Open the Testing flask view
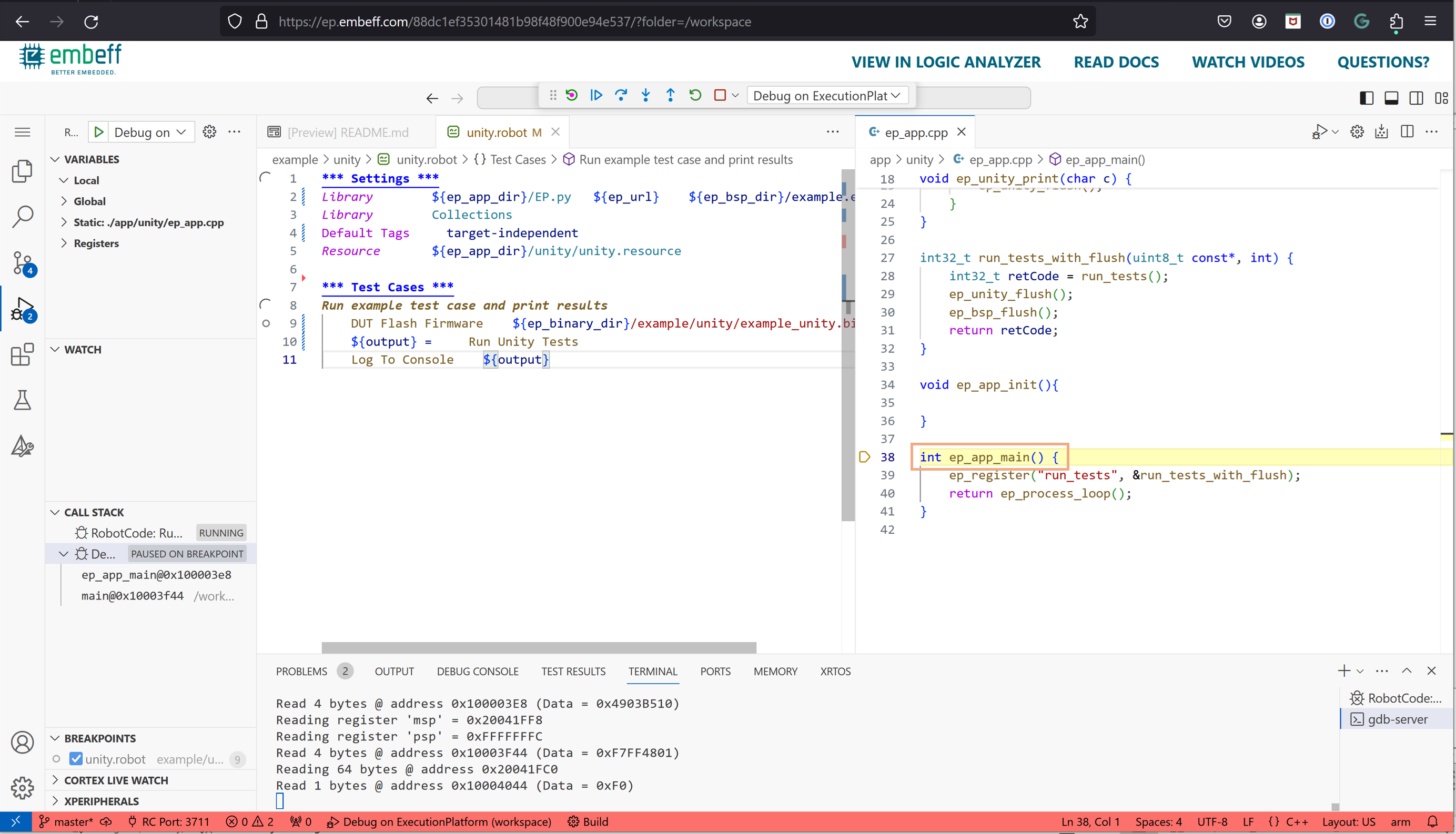The image size is (1456, 834). (22, 400)
